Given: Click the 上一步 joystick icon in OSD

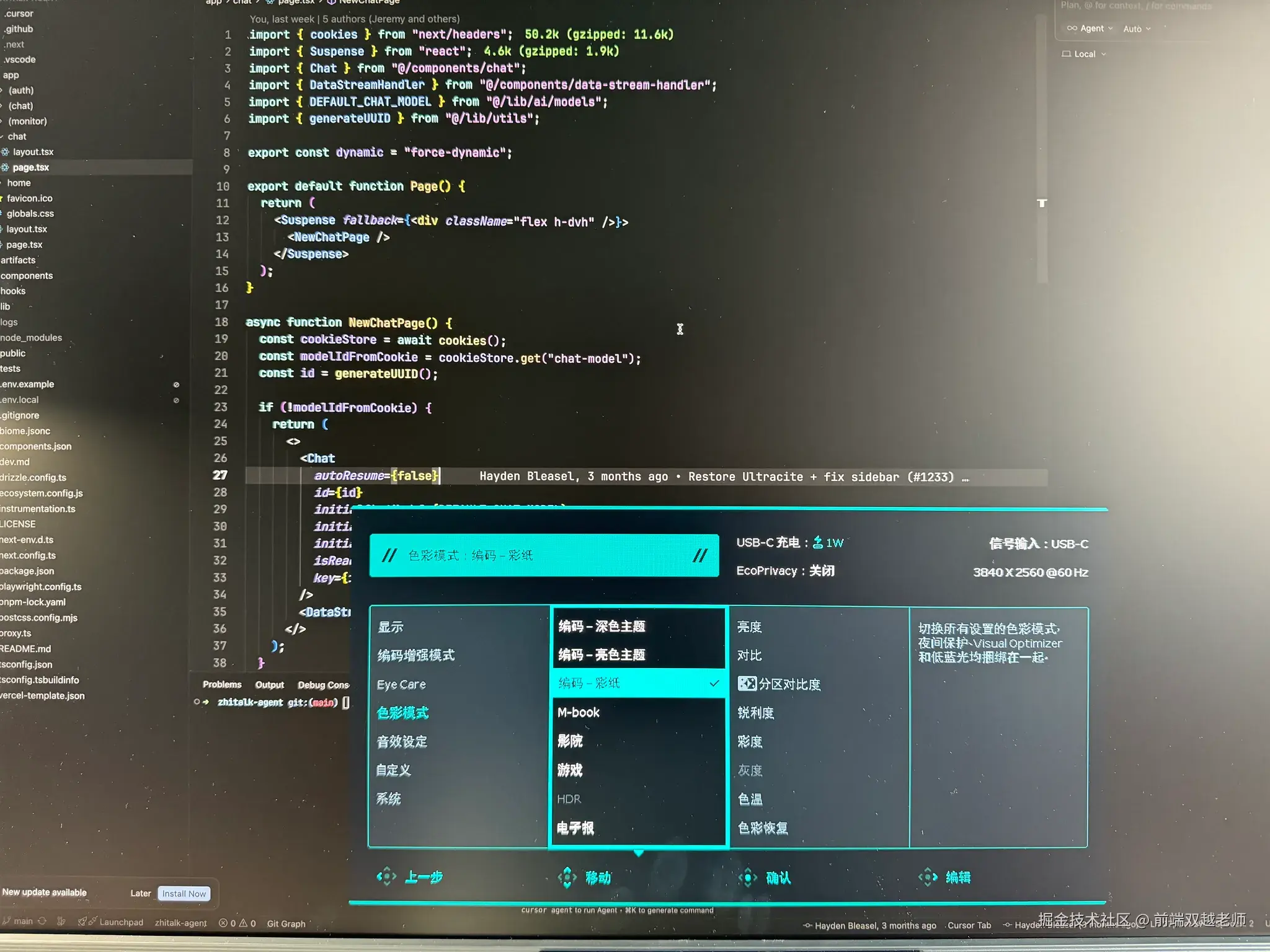Looking at the screenshot, I should [x=386, y=876].
